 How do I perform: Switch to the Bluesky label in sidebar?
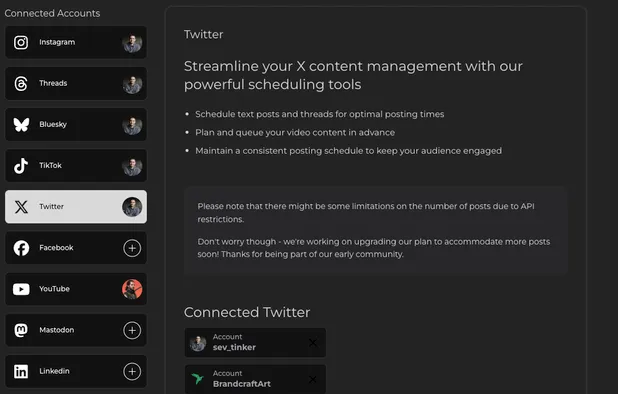(x=53, y=124)
